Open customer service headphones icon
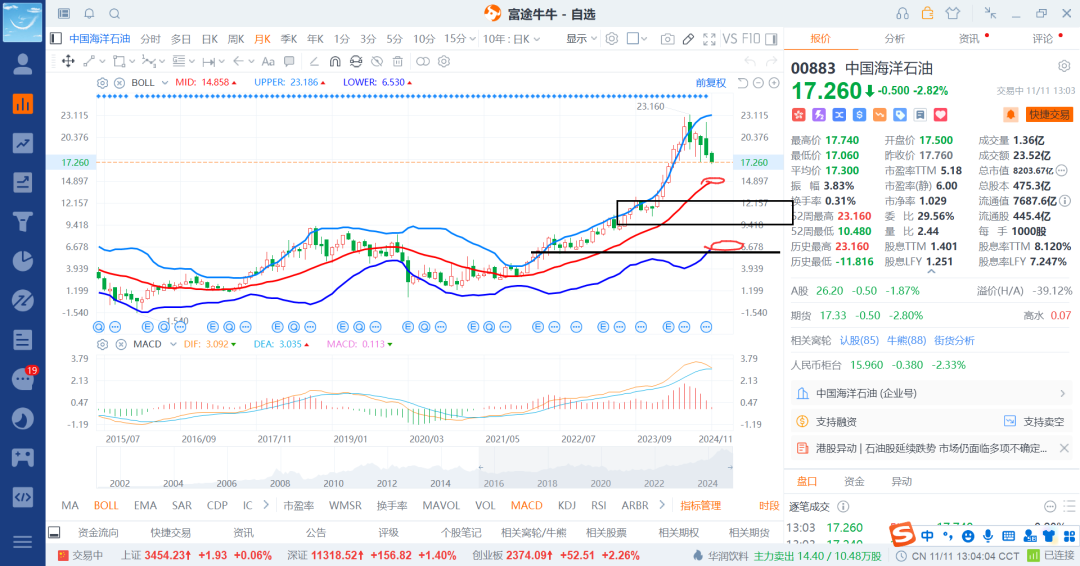1080x566 pixels. [903, 13]
